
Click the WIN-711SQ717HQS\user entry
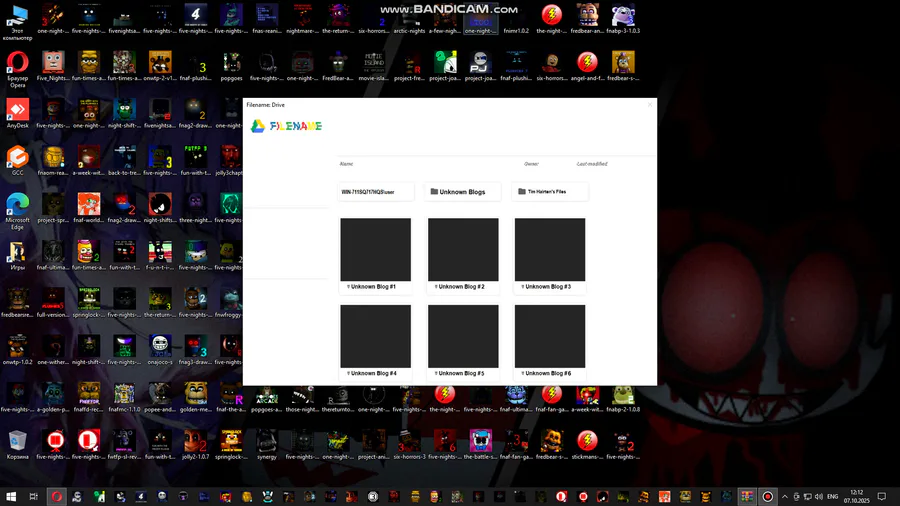(x=375, y=192)
